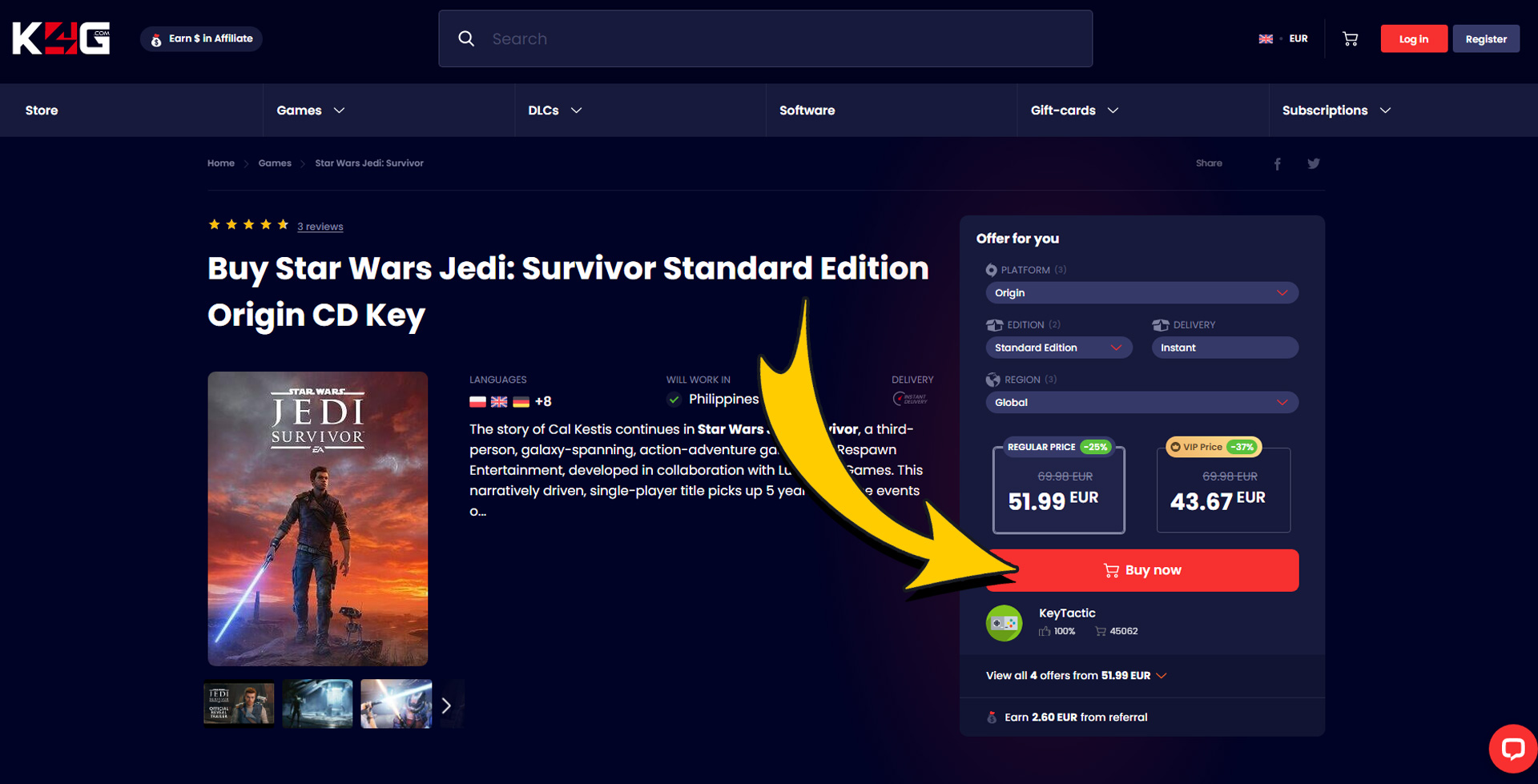This screenshot has height=784, width=1538.
Task: Open the 3 reviews link
Action: [320, 227]
